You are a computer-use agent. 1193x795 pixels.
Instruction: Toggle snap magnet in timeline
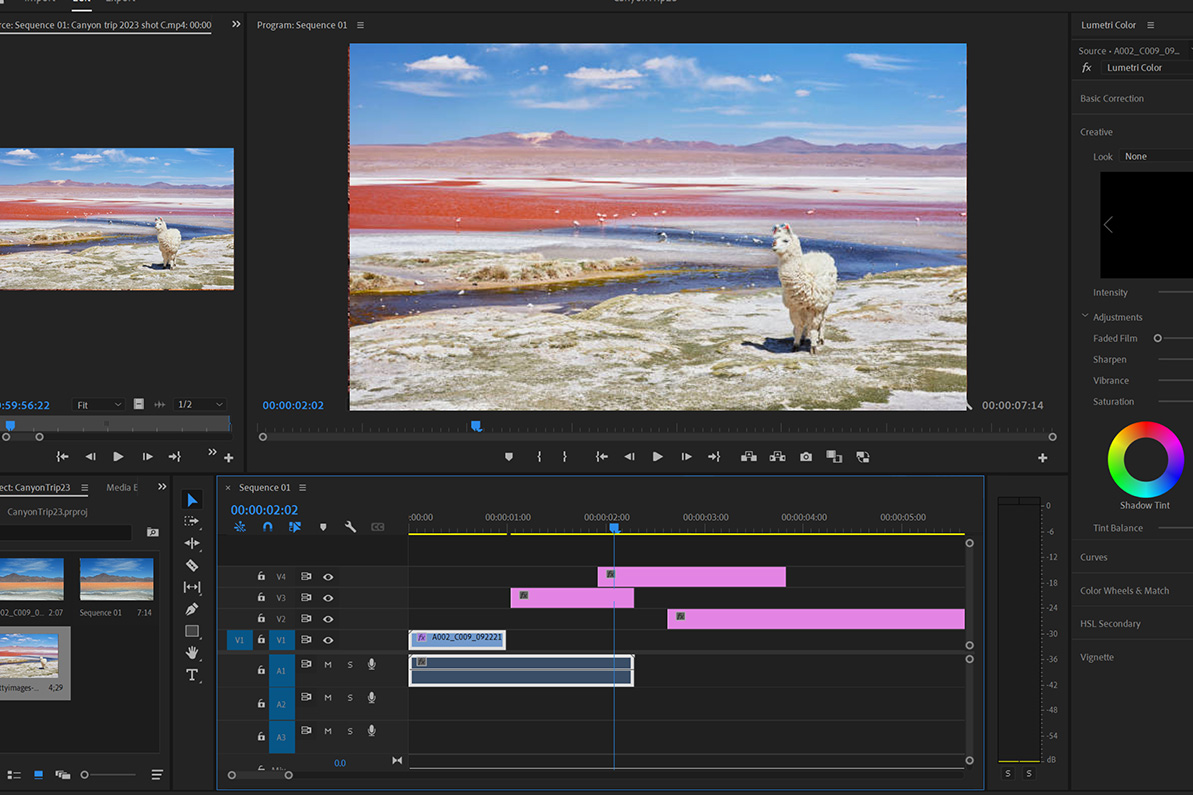click(x=268, y=526)
